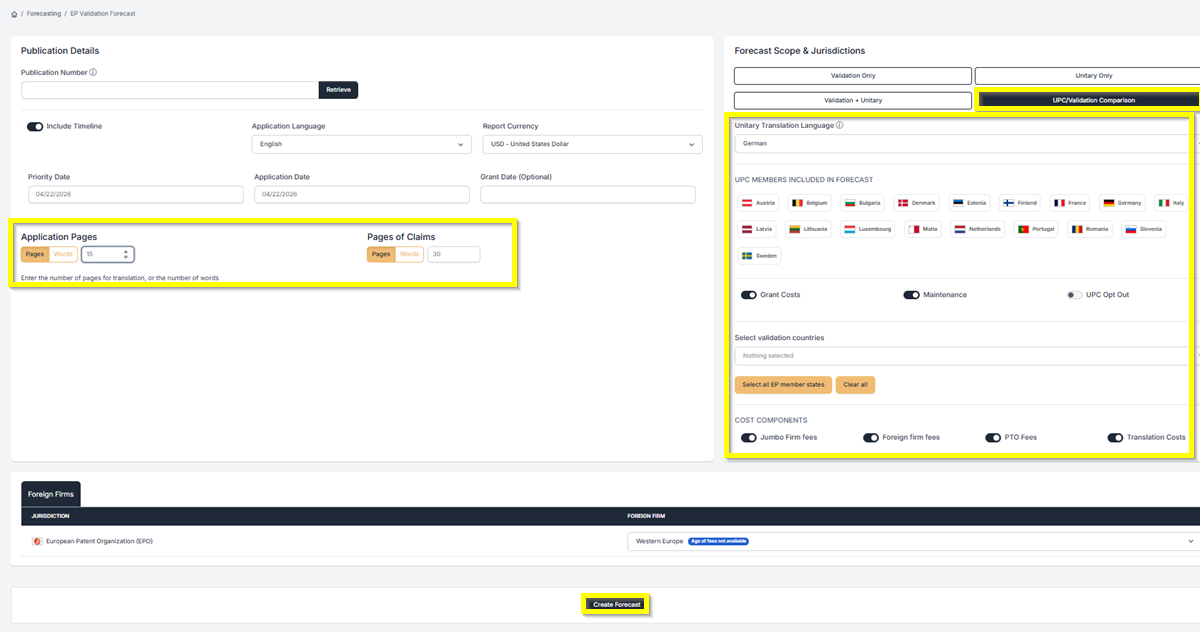This screenshot has height=632, width=1200.
Task: Toggle the Include Timeline switch
Action: 35,127
